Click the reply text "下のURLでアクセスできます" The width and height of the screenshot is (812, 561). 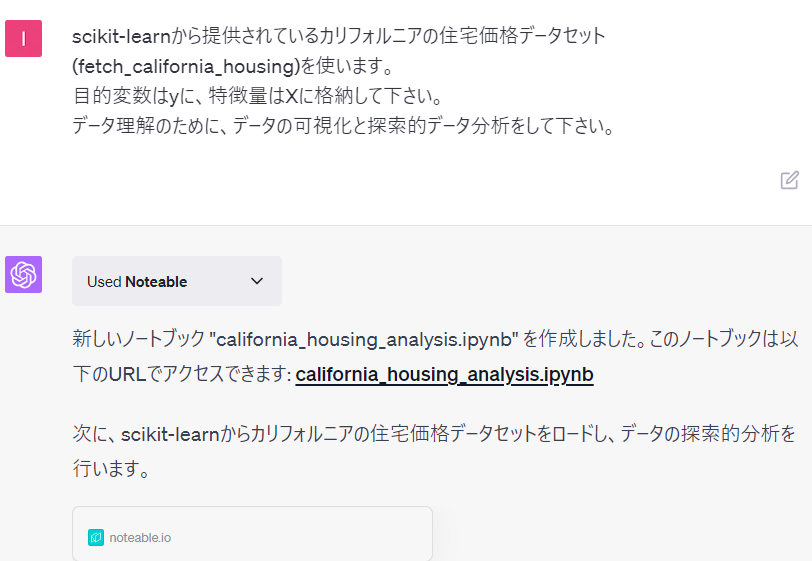(x=181, y=374)
